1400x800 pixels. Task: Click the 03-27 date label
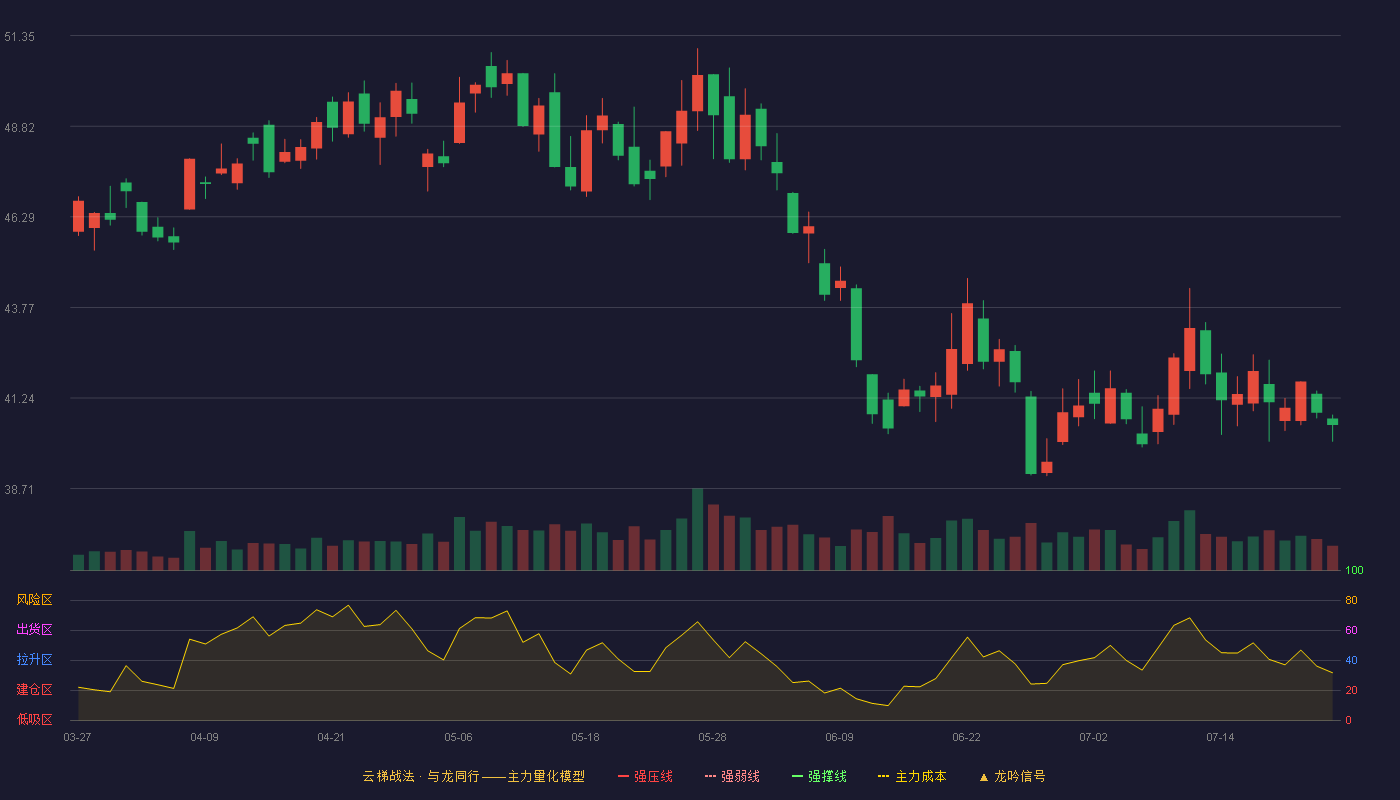pos(77,737)
